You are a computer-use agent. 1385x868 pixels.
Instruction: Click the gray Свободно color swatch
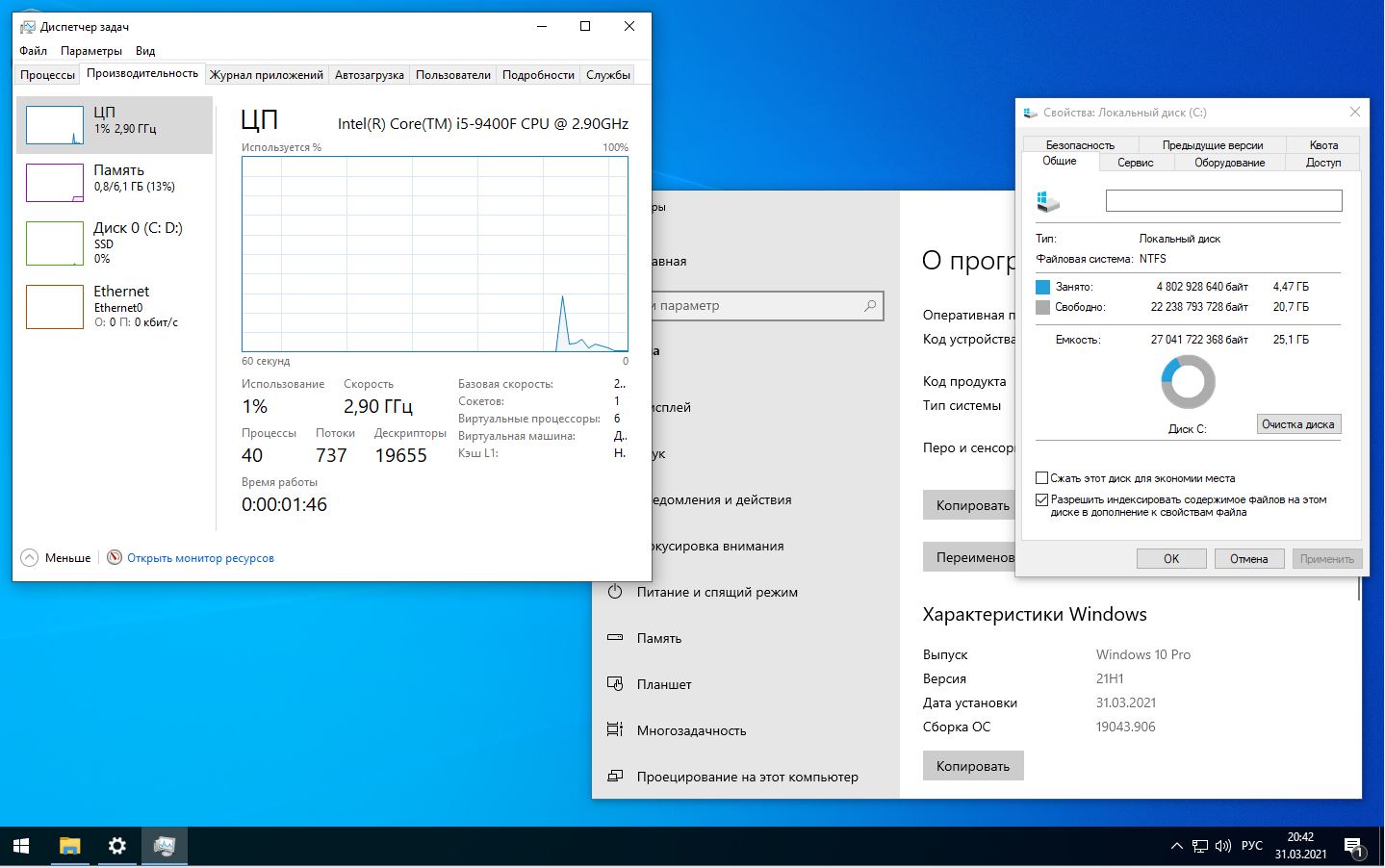coord(1042,307)
